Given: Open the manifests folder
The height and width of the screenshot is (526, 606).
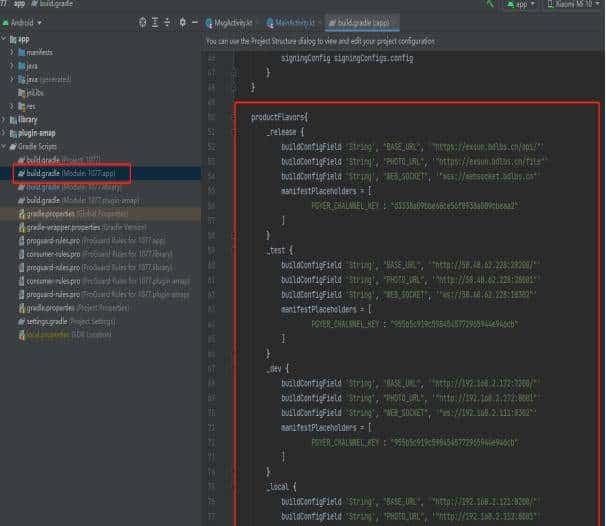Looking at the screenshot, I should pos(40,52).
